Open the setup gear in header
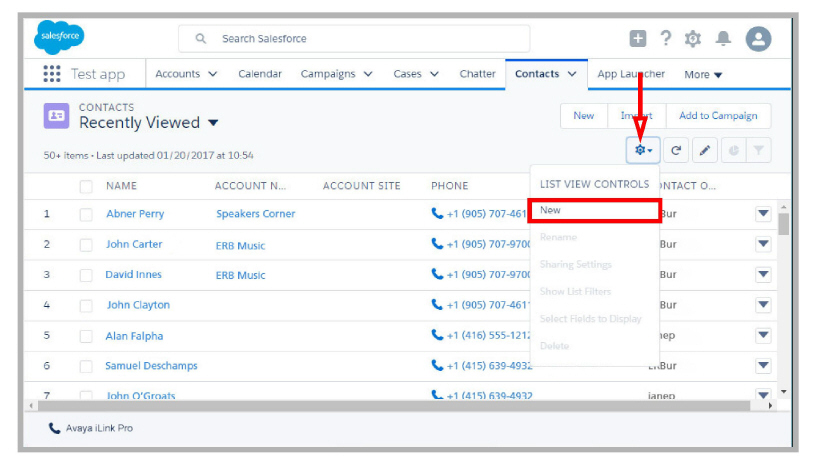Image resolution: width=816 pixels, height=466 pixels. (x=693, y=39)
